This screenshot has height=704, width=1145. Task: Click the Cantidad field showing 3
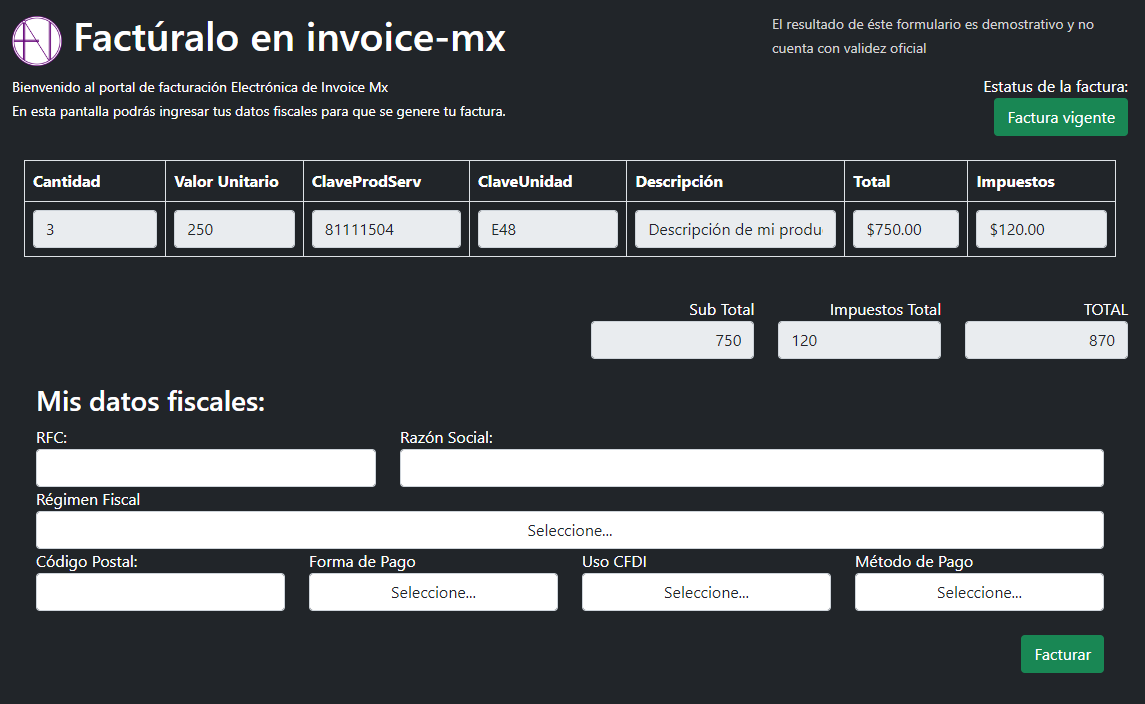[x=95, y=229]
